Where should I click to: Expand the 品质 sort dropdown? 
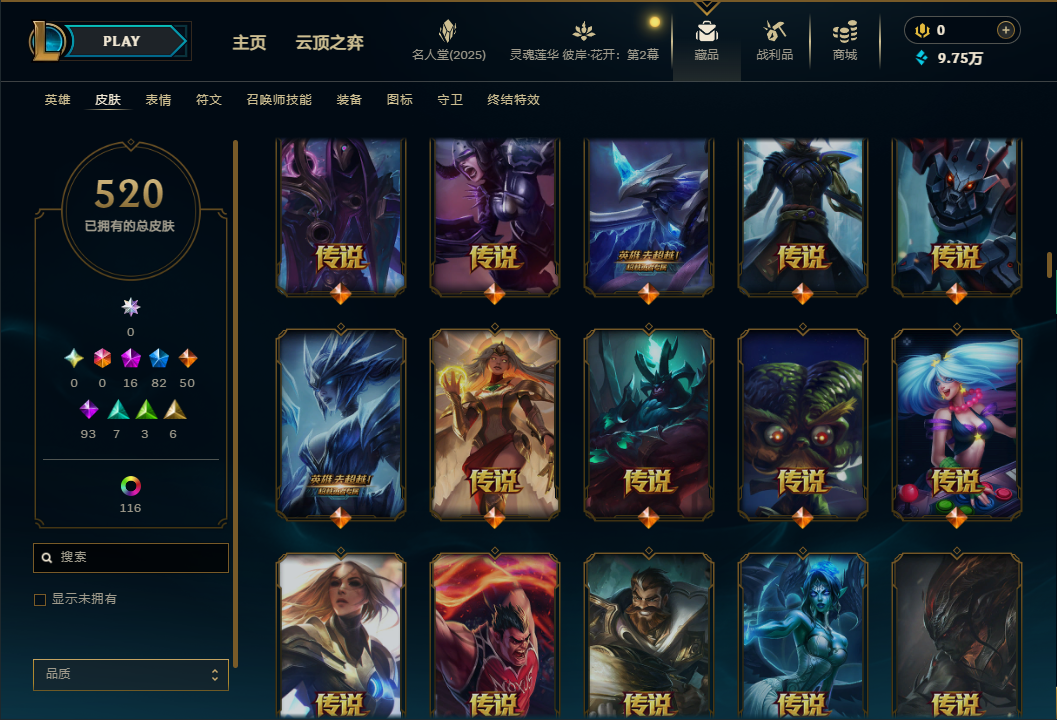pos(131,674)
